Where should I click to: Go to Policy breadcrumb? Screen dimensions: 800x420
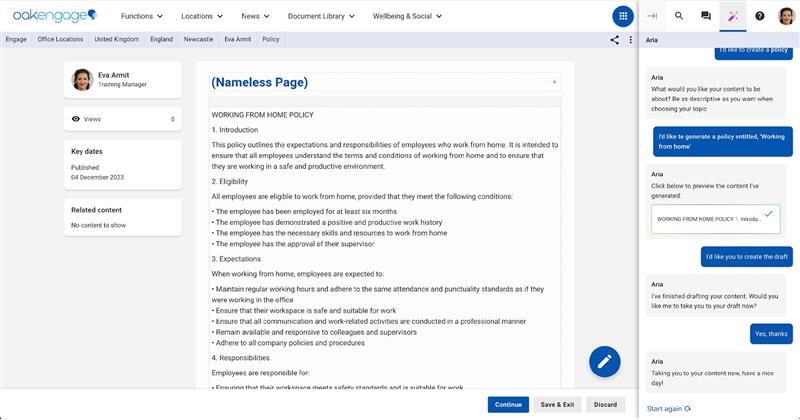(x=270, y=39)
